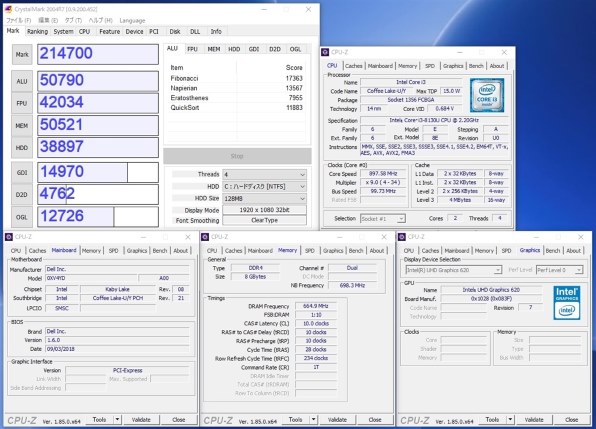Open Bench tab in top-right CPU-Z window
Viewport: 596px width, 429px height.
point(476,66)
